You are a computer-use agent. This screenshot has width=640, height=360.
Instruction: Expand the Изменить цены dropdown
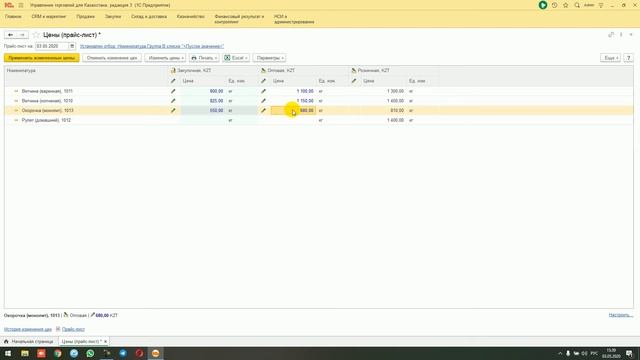[x=165, y=58]
